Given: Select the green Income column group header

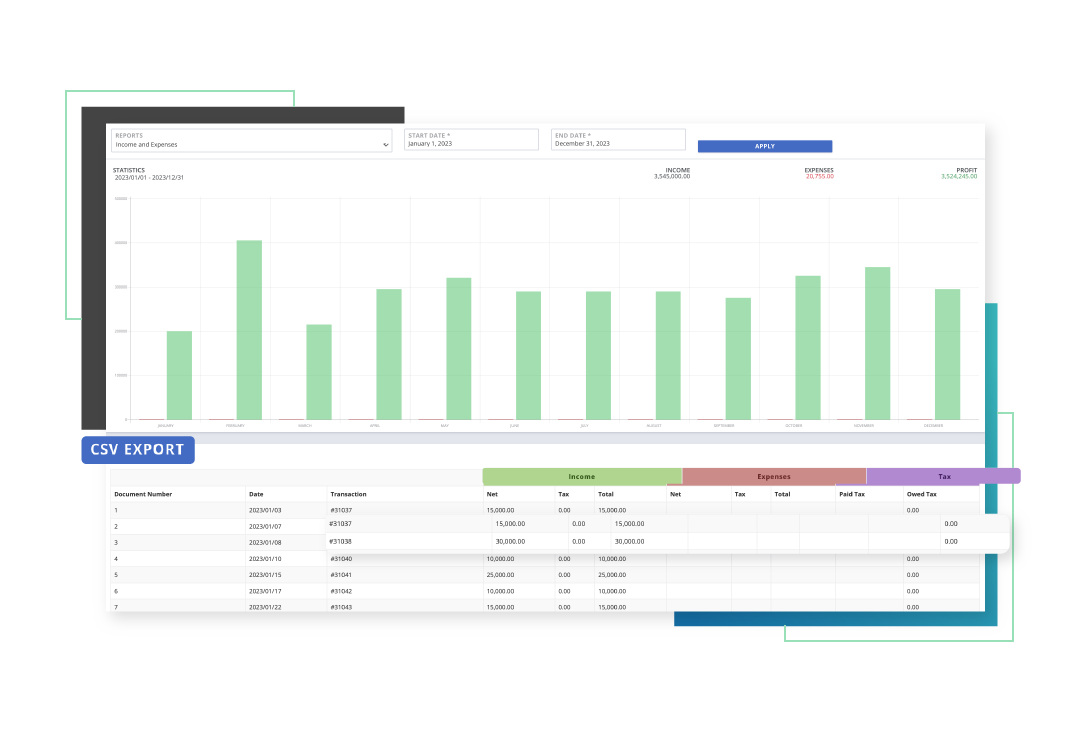Looking at the screenshot, I should (581, 477).
